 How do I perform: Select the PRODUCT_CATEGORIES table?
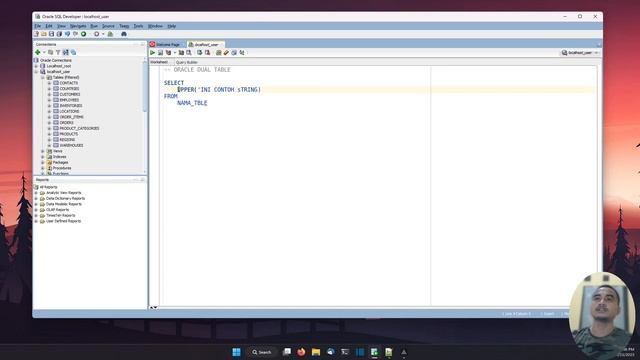click(x=79, y=129)
